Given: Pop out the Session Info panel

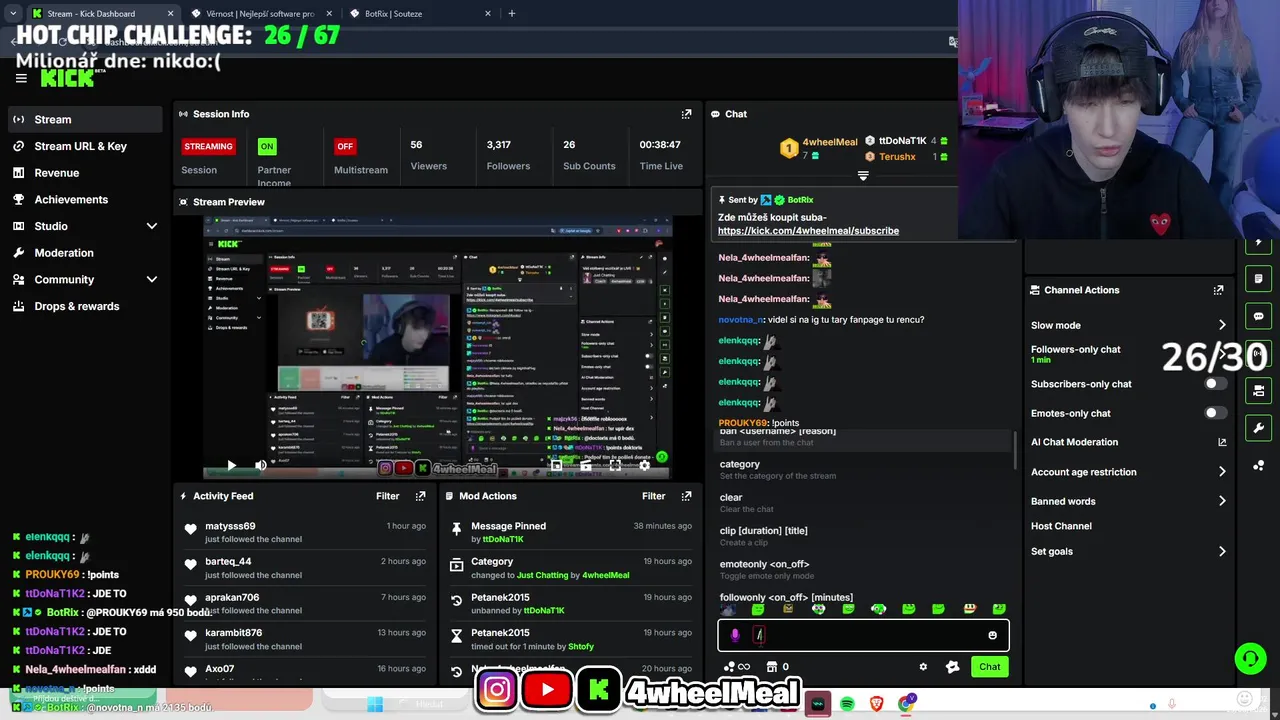Looking at the screenshot, I should click(686, 114).
